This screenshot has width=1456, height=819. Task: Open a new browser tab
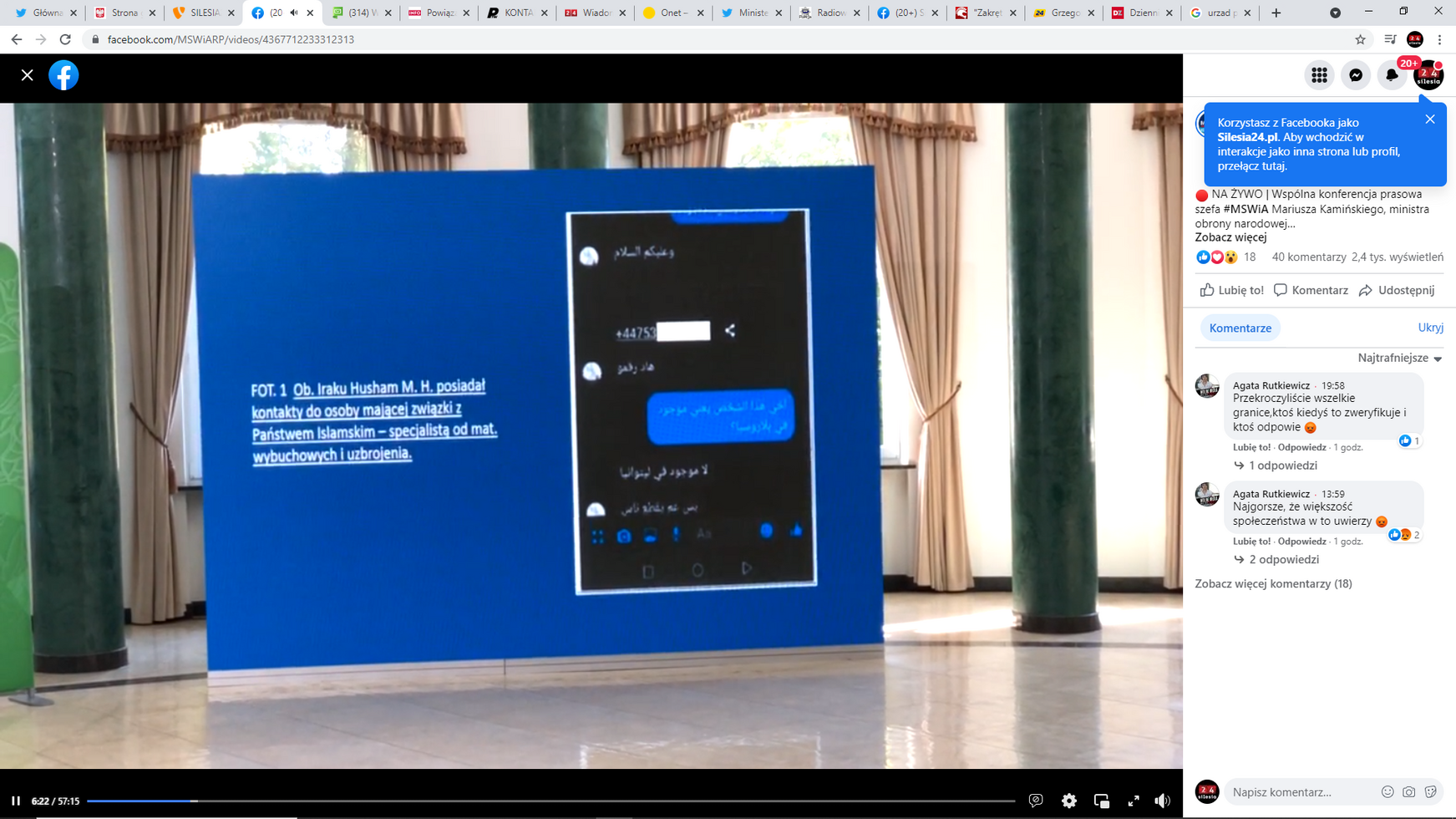1276,13
